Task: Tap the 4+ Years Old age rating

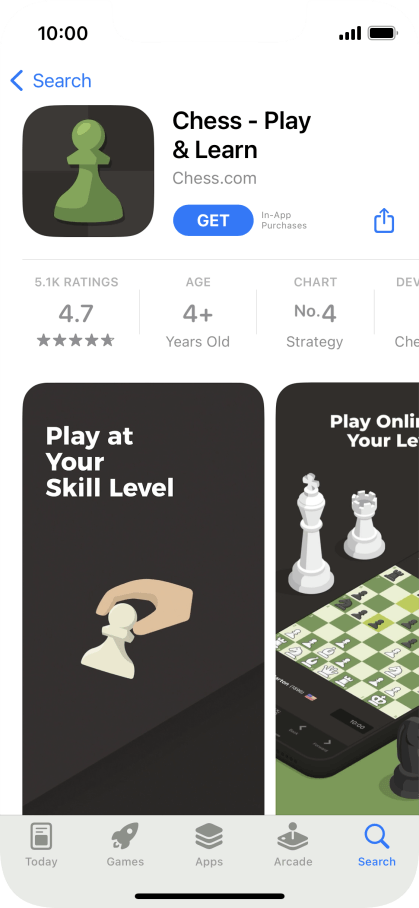Action: (198, 312)
